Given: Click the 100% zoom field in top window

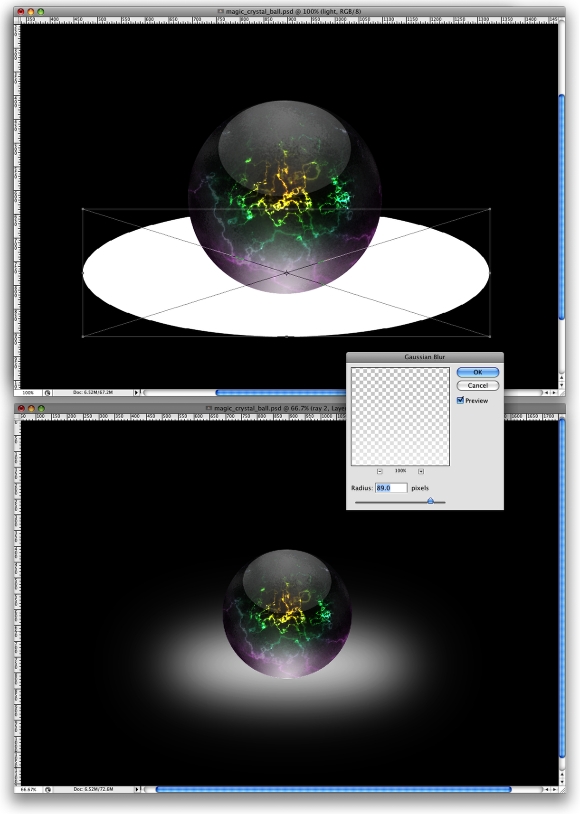Looking at the screenshot, I should click(x=28, y=393).
